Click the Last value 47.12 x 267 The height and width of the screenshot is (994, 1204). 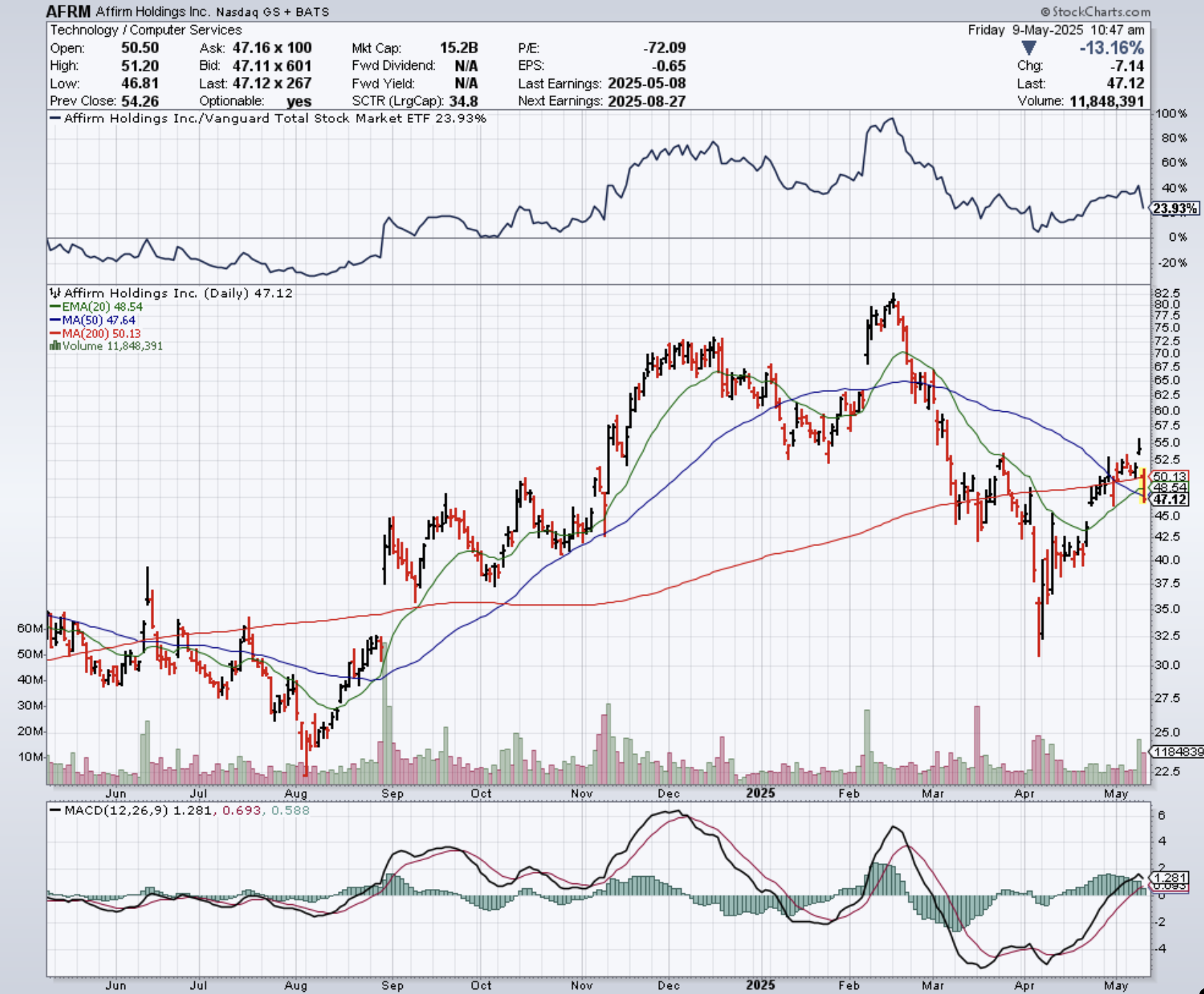pyautogui.click(x=272, y=83)
